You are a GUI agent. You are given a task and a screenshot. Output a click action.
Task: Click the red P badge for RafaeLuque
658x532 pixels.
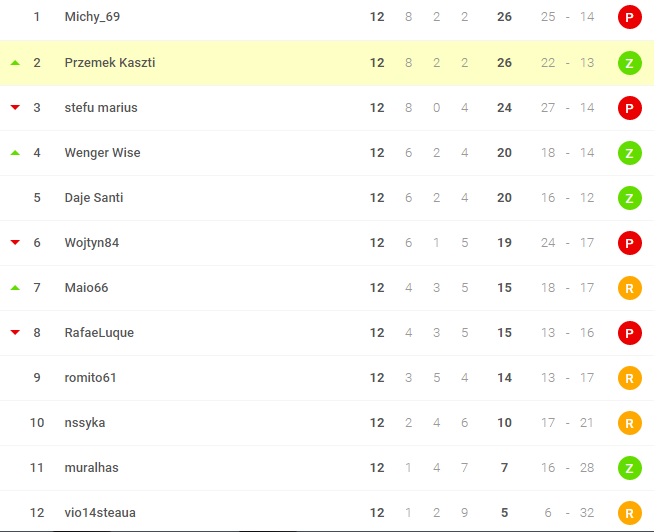click(x=629, y=332)
